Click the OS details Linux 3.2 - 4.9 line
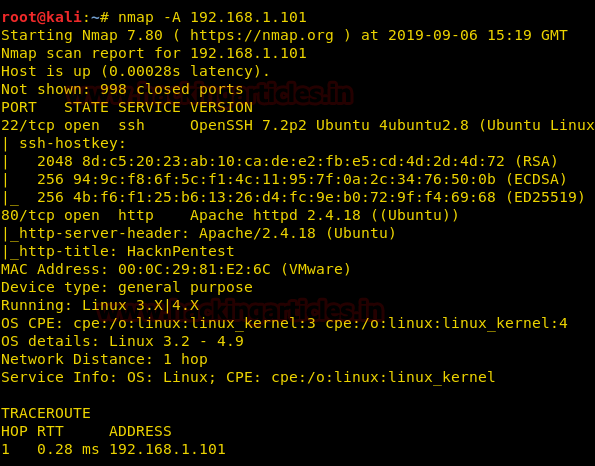This screenshot has width=595, height=466. pos(122,342)
